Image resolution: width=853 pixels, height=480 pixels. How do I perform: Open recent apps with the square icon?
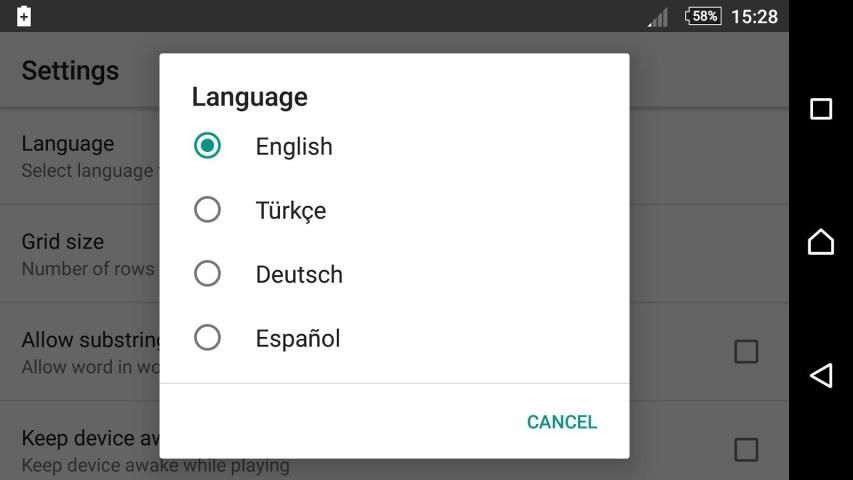(820, 109)
